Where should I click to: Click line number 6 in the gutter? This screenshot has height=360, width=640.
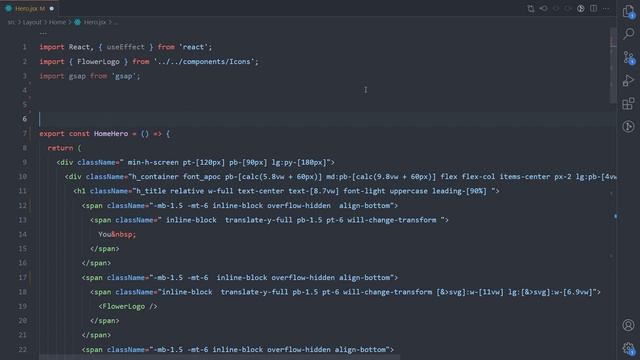pyautogui.click(x=24, y=119)
